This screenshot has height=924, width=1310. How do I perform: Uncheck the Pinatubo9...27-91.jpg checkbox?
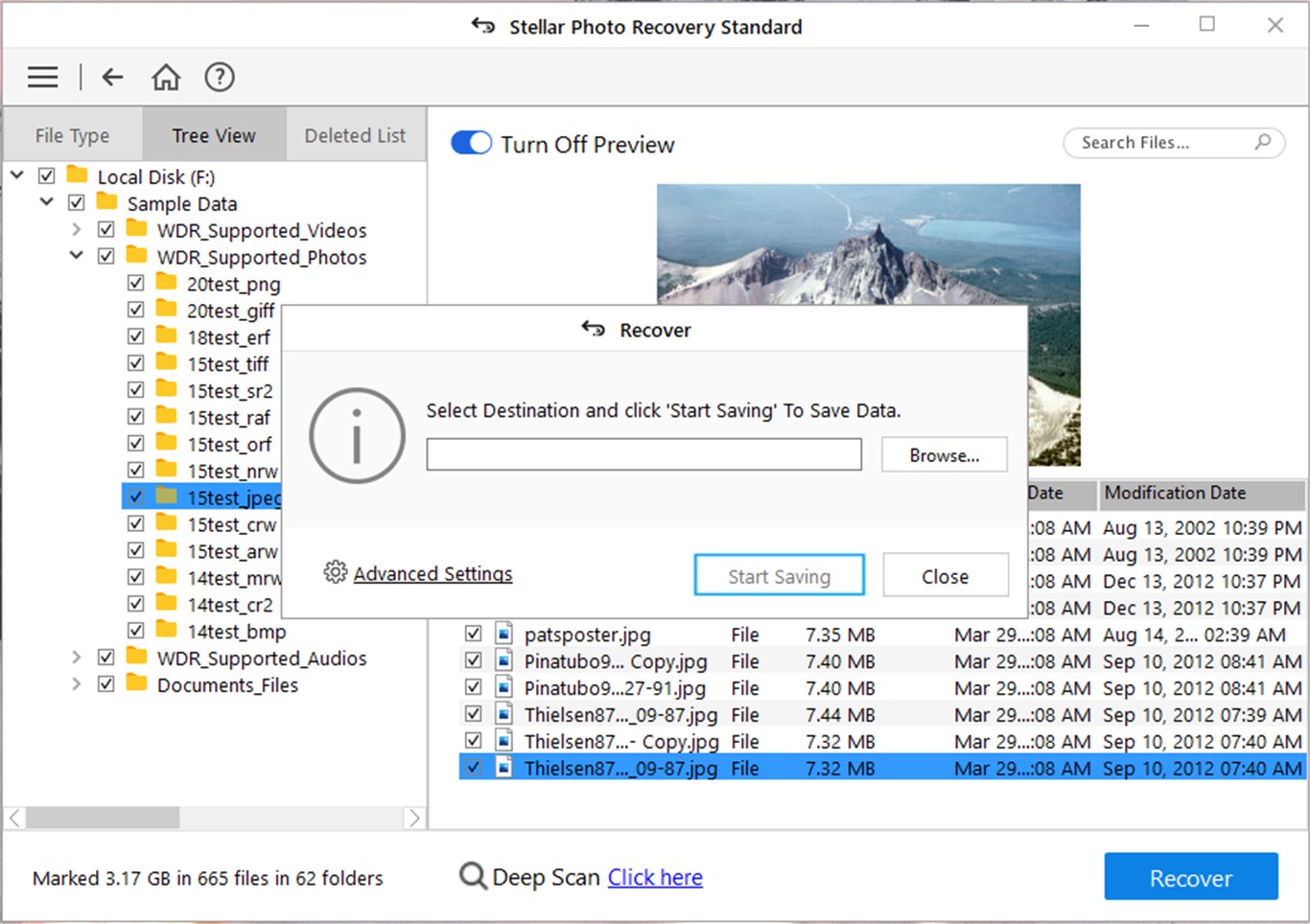pyautogui.click(x=473, y=687)
